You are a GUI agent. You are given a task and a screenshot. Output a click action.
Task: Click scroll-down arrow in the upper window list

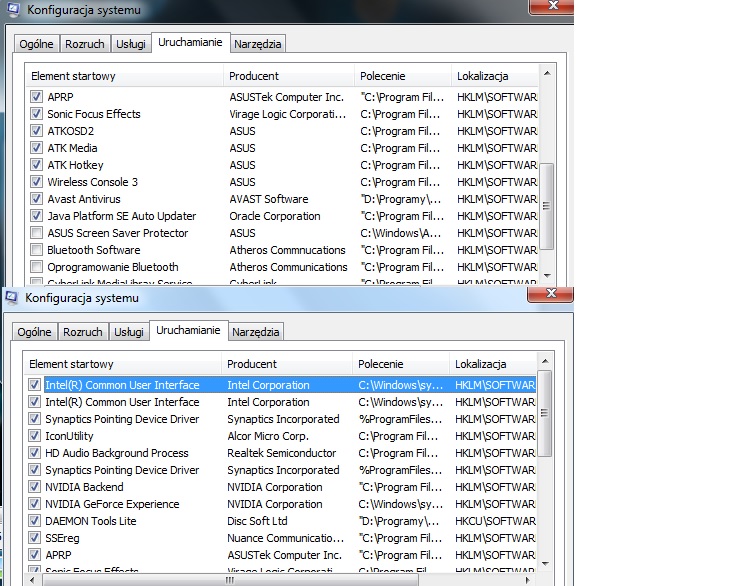547,275
